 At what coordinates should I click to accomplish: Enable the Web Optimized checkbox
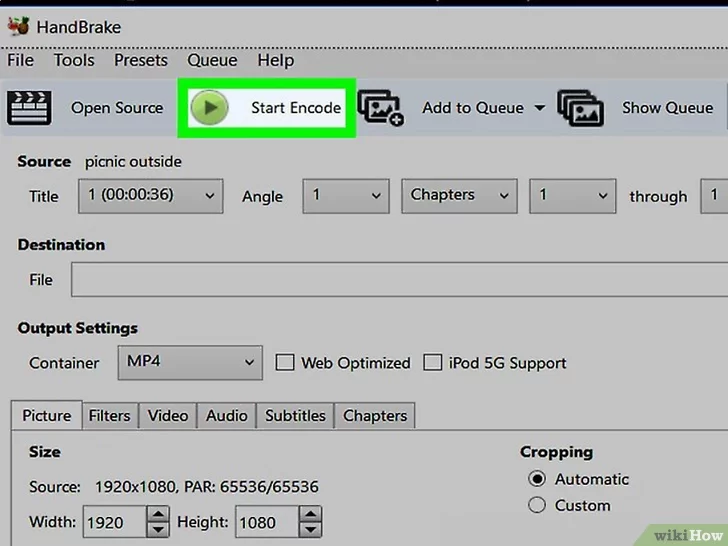click(285, 363)
